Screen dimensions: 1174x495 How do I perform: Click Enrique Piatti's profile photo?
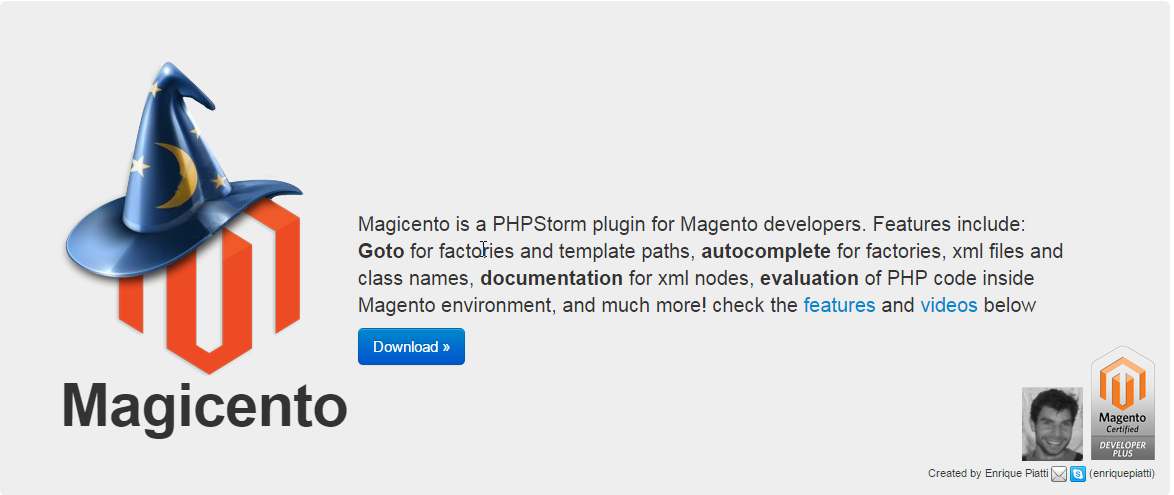pyautogui.click(x=1052, y=423)
